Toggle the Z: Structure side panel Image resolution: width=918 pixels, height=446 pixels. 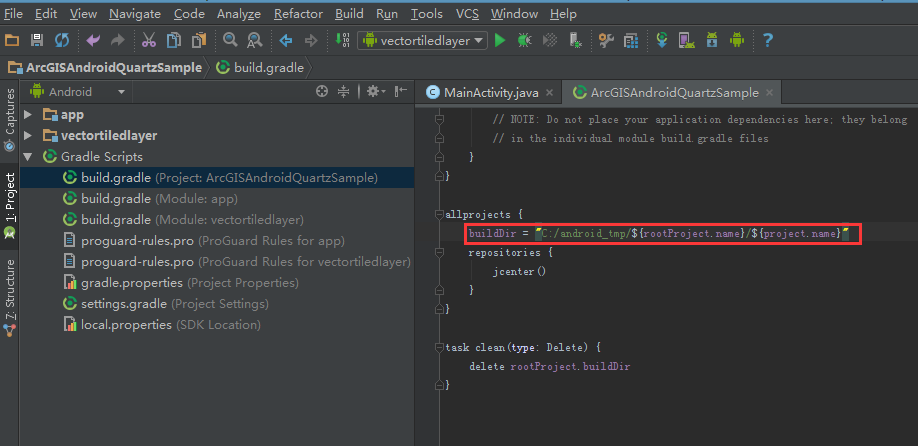[9, 298]
